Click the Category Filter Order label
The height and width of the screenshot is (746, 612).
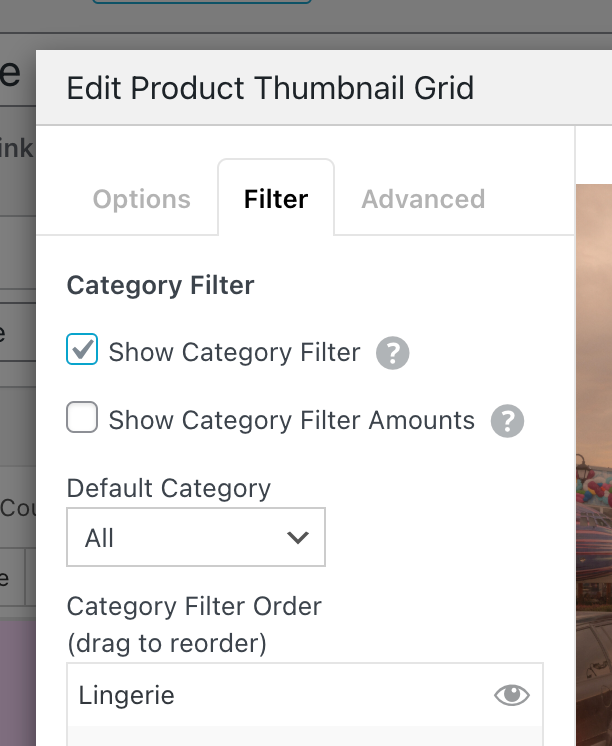(194, 606)
